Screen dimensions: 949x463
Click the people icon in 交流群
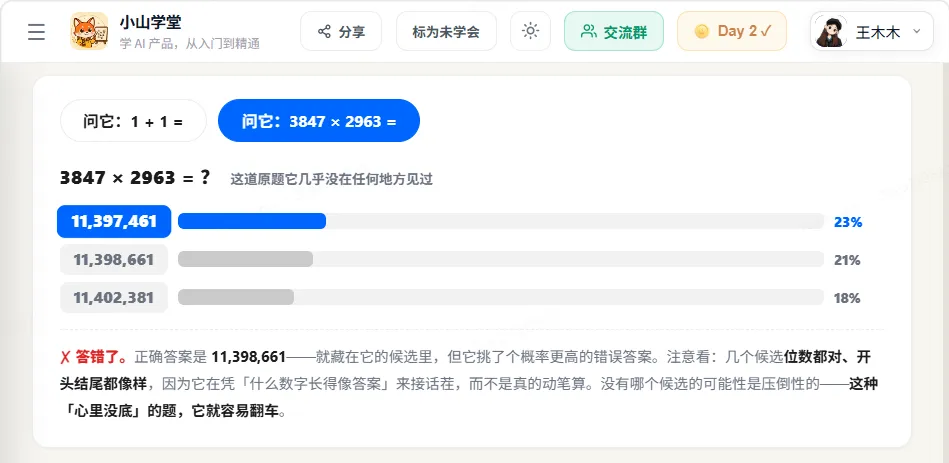click(588, 31)
